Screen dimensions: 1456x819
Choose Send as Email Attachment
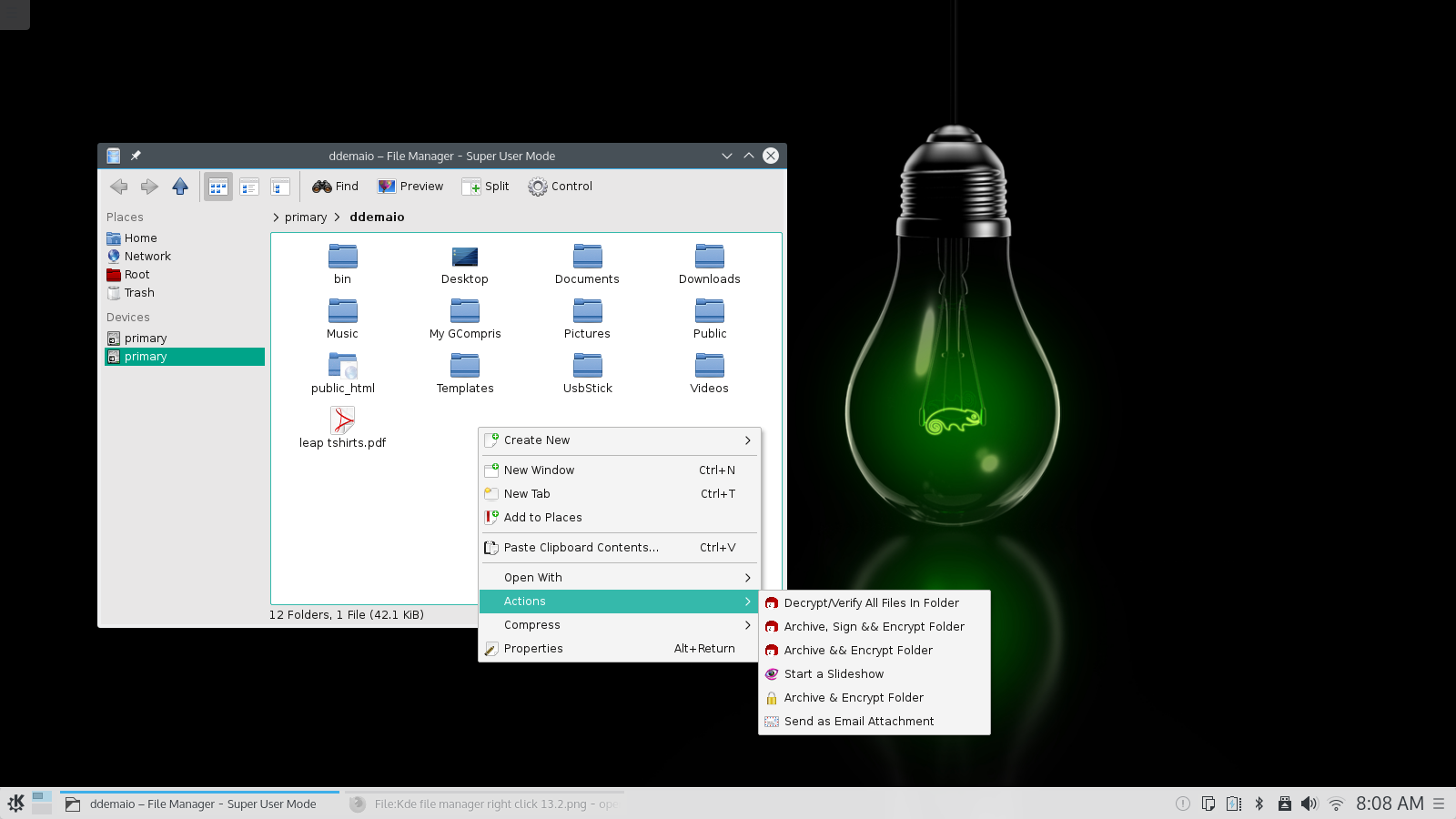click(x=858, y=722)
